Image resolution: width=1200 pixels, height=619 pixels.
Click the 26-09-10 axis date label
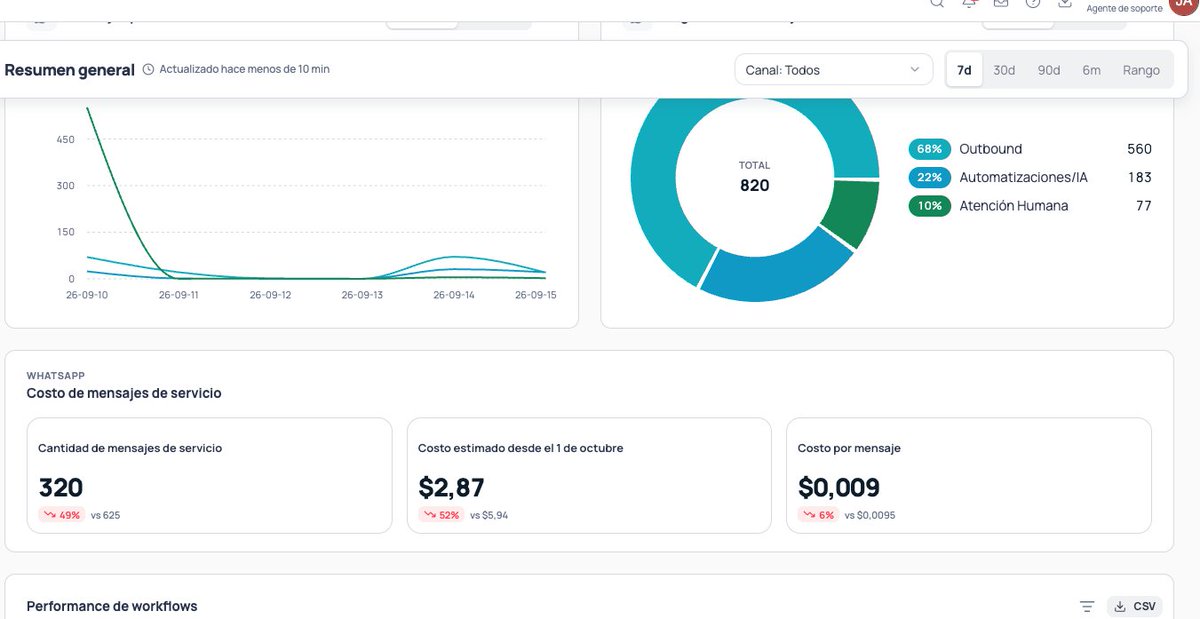87,295
